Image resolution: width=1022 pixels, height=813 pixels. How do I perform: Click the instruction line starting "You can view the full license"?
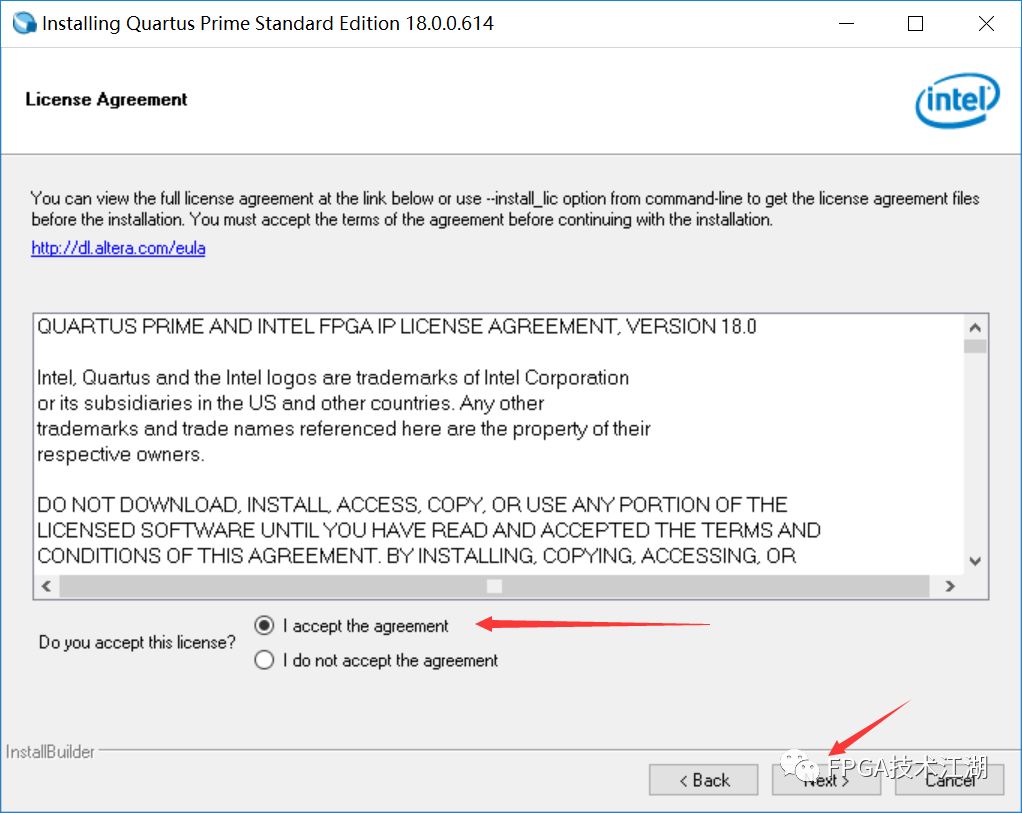505,198
